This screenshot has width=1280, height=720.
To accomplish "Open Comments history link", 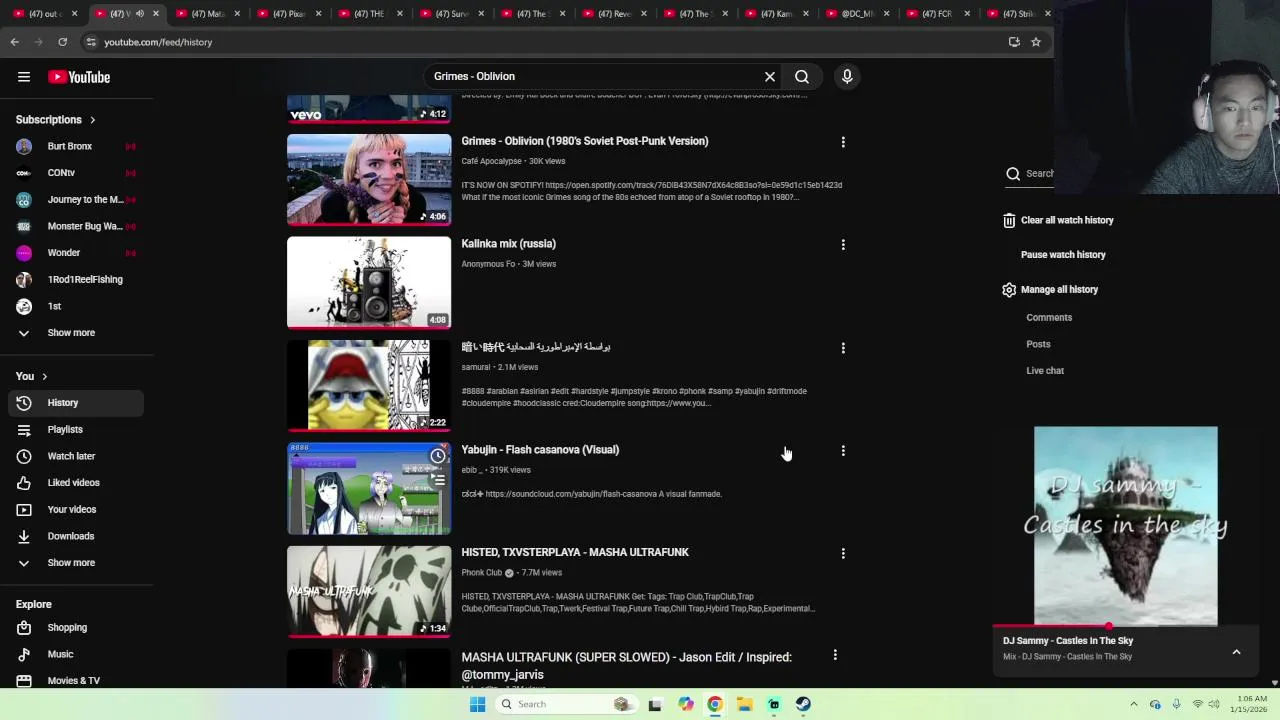I will click(x=1049, y=318).
